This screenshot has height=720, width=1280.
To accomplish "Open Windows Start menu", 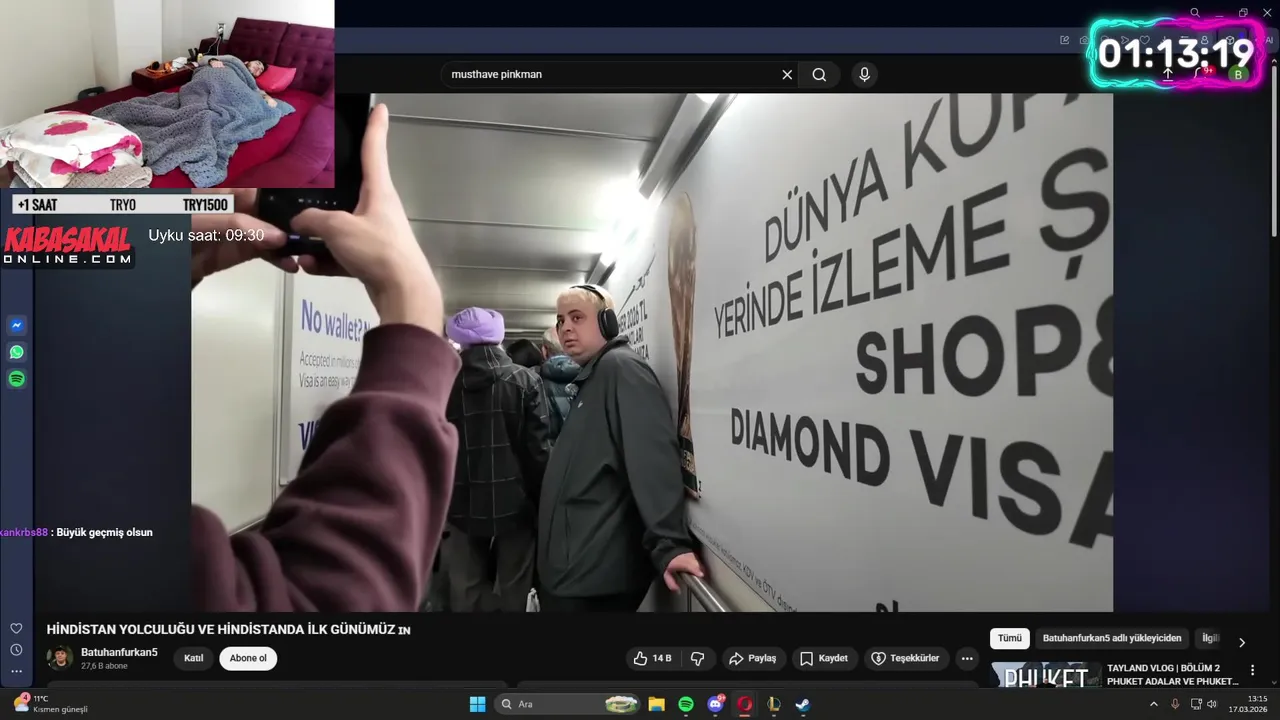I will click(478, 704).
